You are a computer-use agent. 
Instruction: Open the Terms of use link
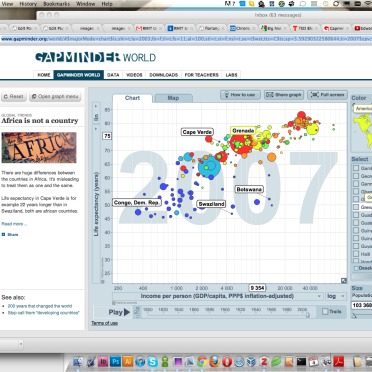(104, 323)
